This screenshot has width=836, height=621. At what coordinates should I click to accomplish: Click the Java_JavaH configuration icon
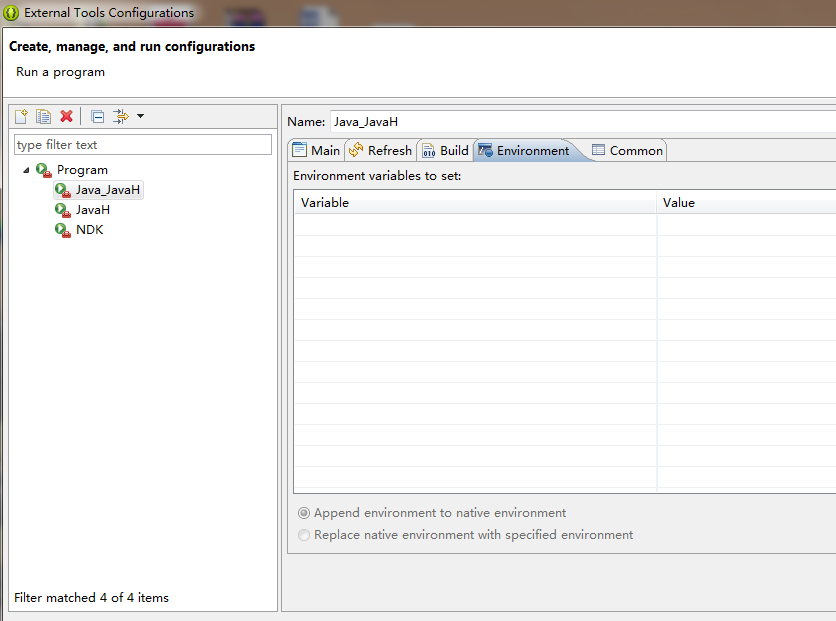point(63,190)
